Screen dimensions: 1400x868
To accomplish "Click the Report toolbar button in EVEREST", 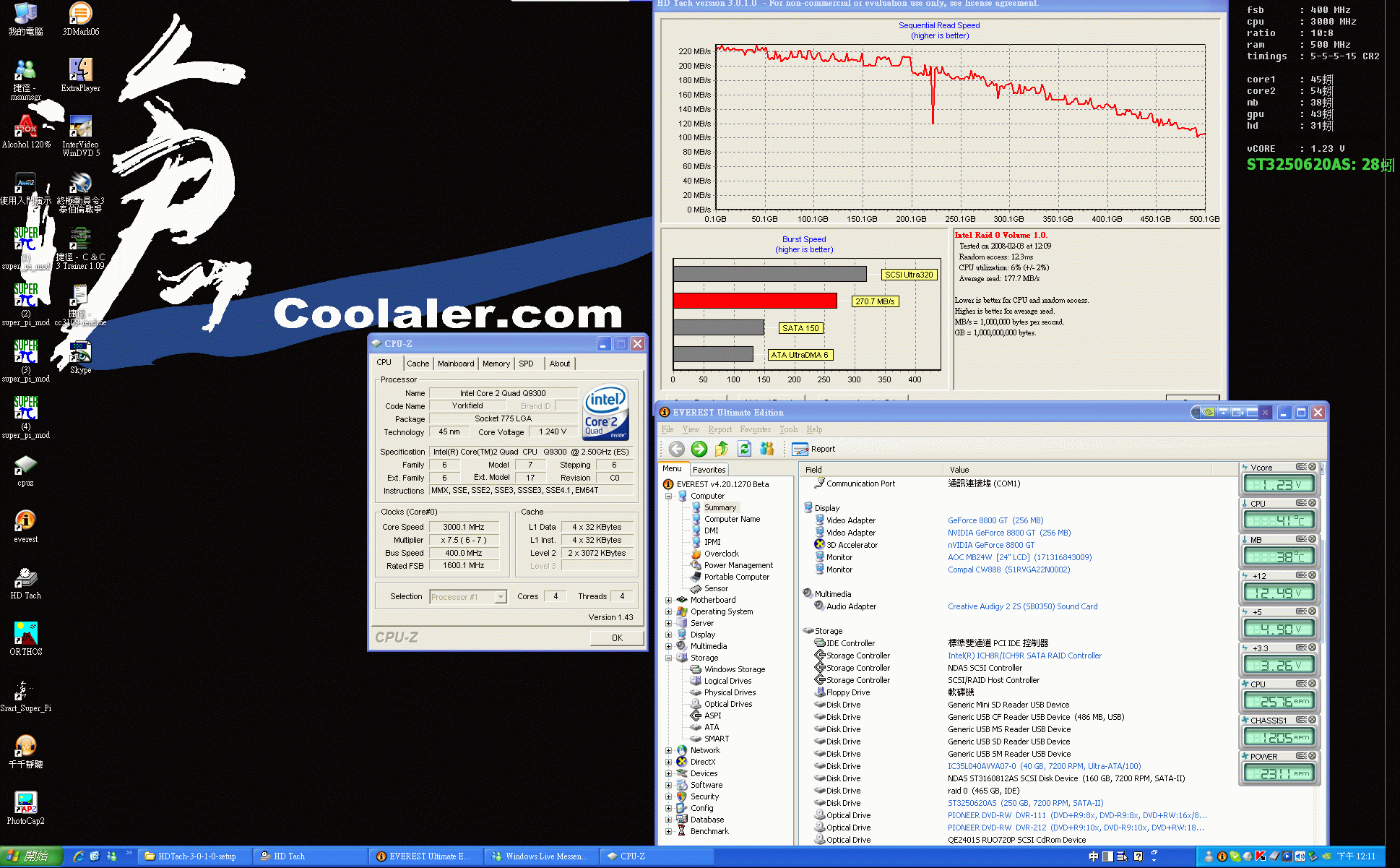I will [x=813, y=449].
